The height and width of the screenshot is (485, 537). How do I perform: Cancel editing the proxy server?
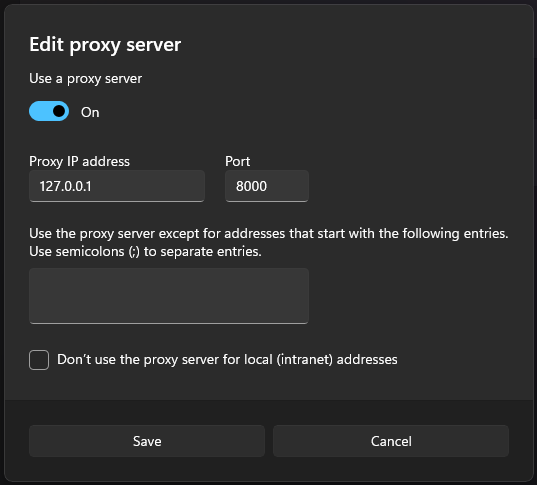391,441
